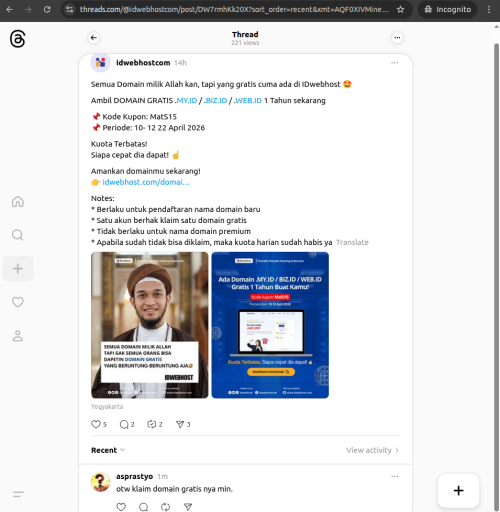This screenshot has height=512, width=500.
Task: Like asprastyo's reply
Action: coord(121,507)
